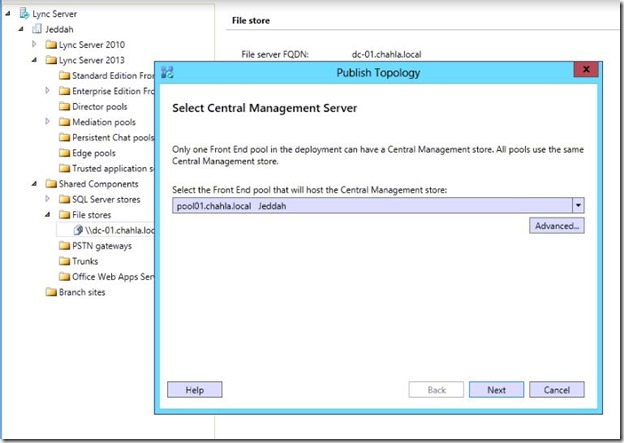Select the Lync Server 2010 tree label
This screenshot has height=443, width=624.
coord(92,45)
